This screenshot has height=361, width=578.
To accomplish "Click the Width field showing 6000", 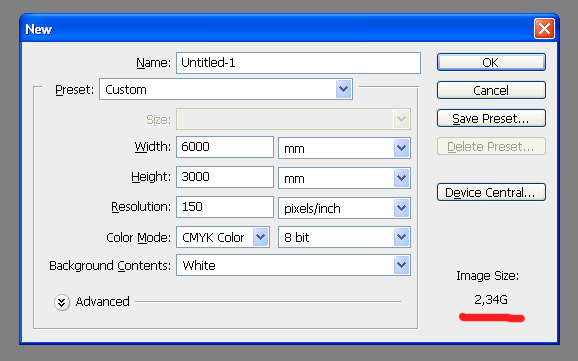I will (225, 147).
